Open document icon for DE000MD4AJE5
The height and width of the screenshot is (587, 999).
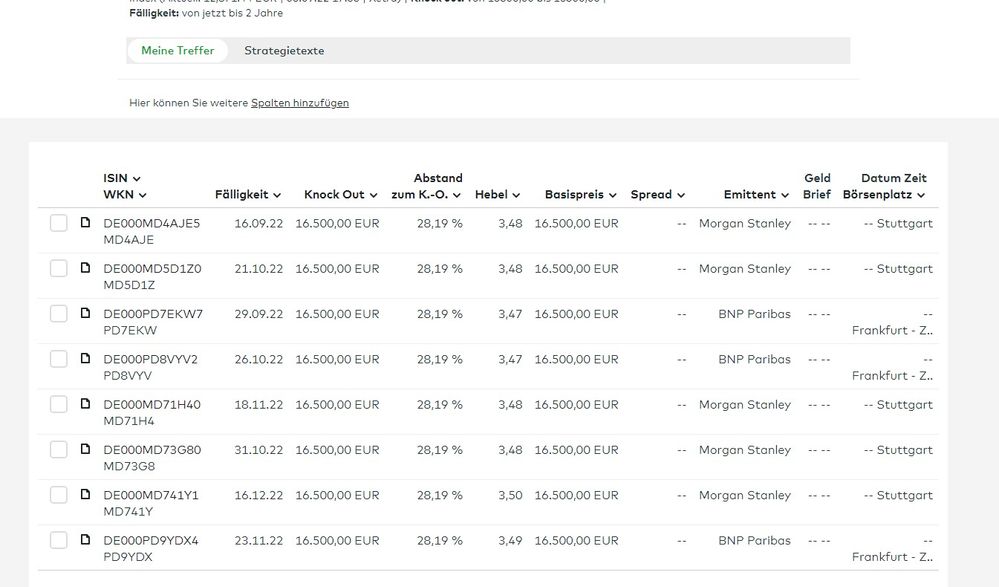86,223
